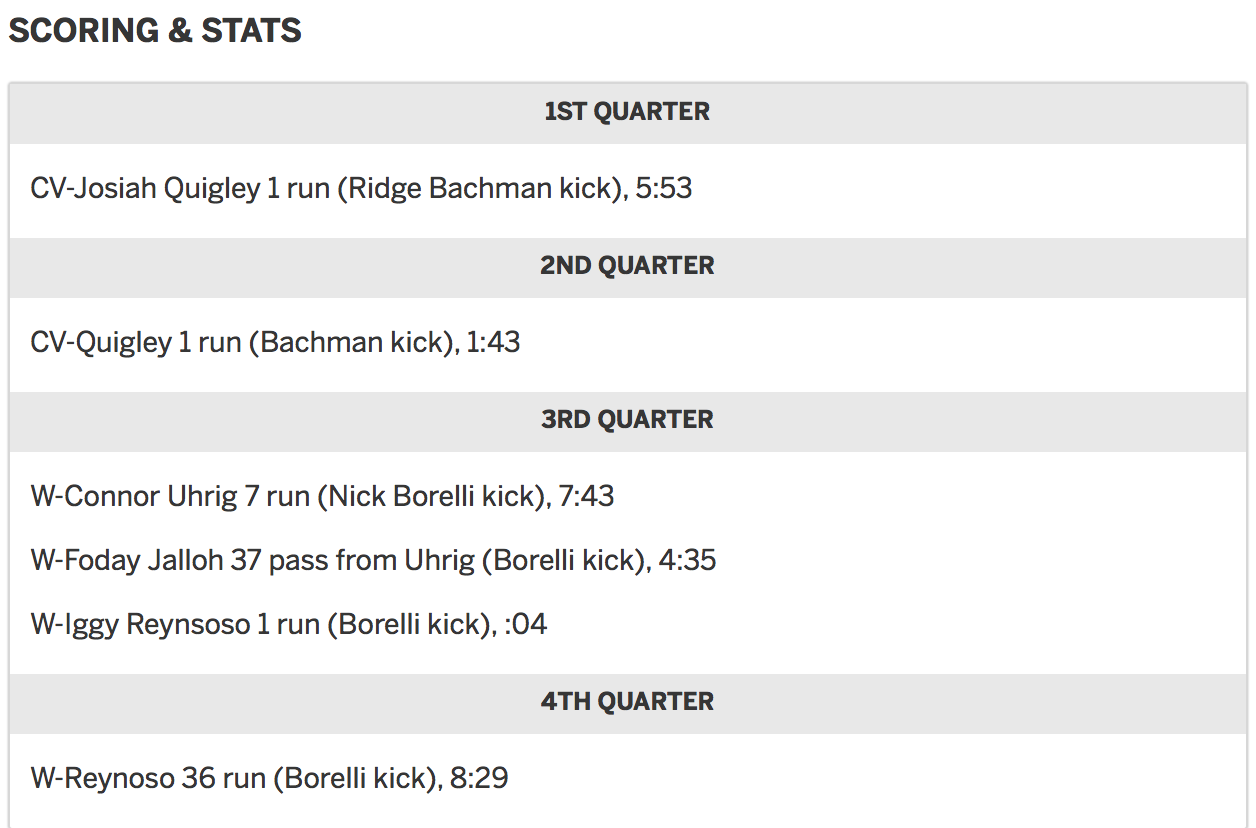1256x828 pixels.
Task: Click the Foday Jalloh 37 pass entry
Action: pyautogui.click(x=373, y=561)
